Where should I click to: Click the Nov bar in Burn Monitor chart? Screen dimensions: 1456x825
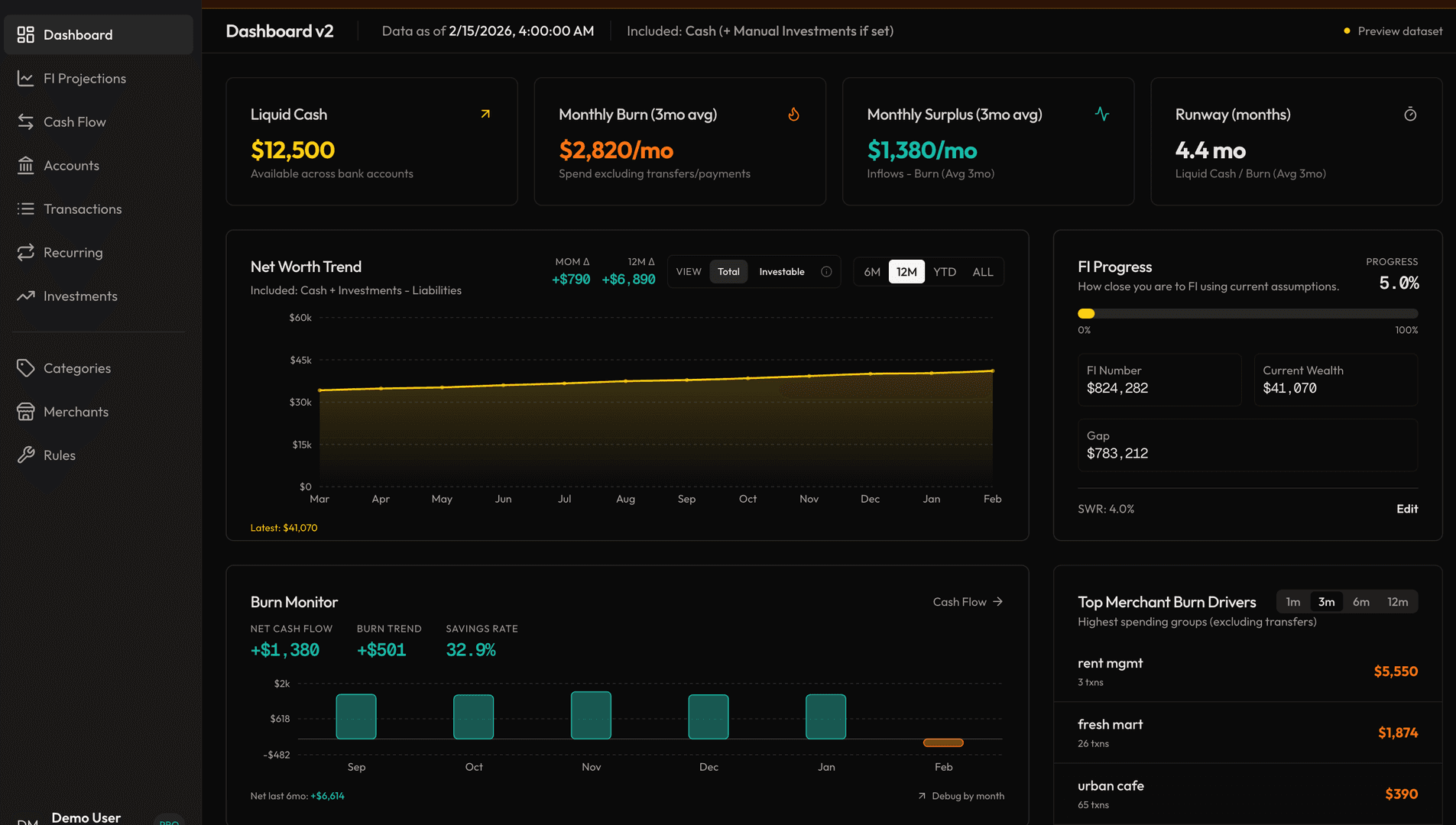(x=591, y=715)
